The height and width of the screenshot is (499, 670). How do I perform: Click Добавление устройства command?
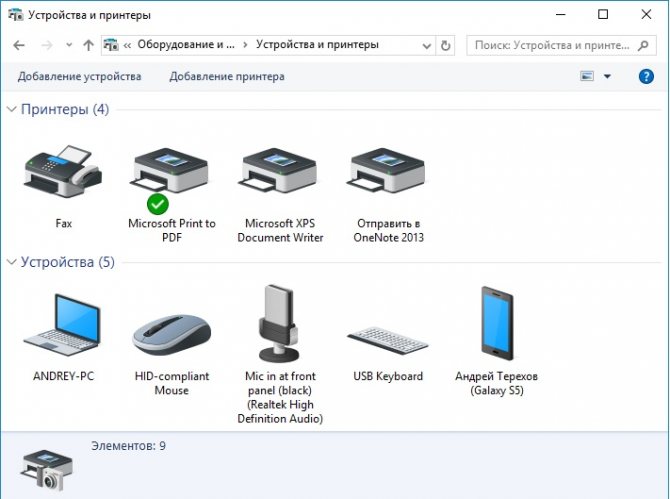click(x=79, y=76)
